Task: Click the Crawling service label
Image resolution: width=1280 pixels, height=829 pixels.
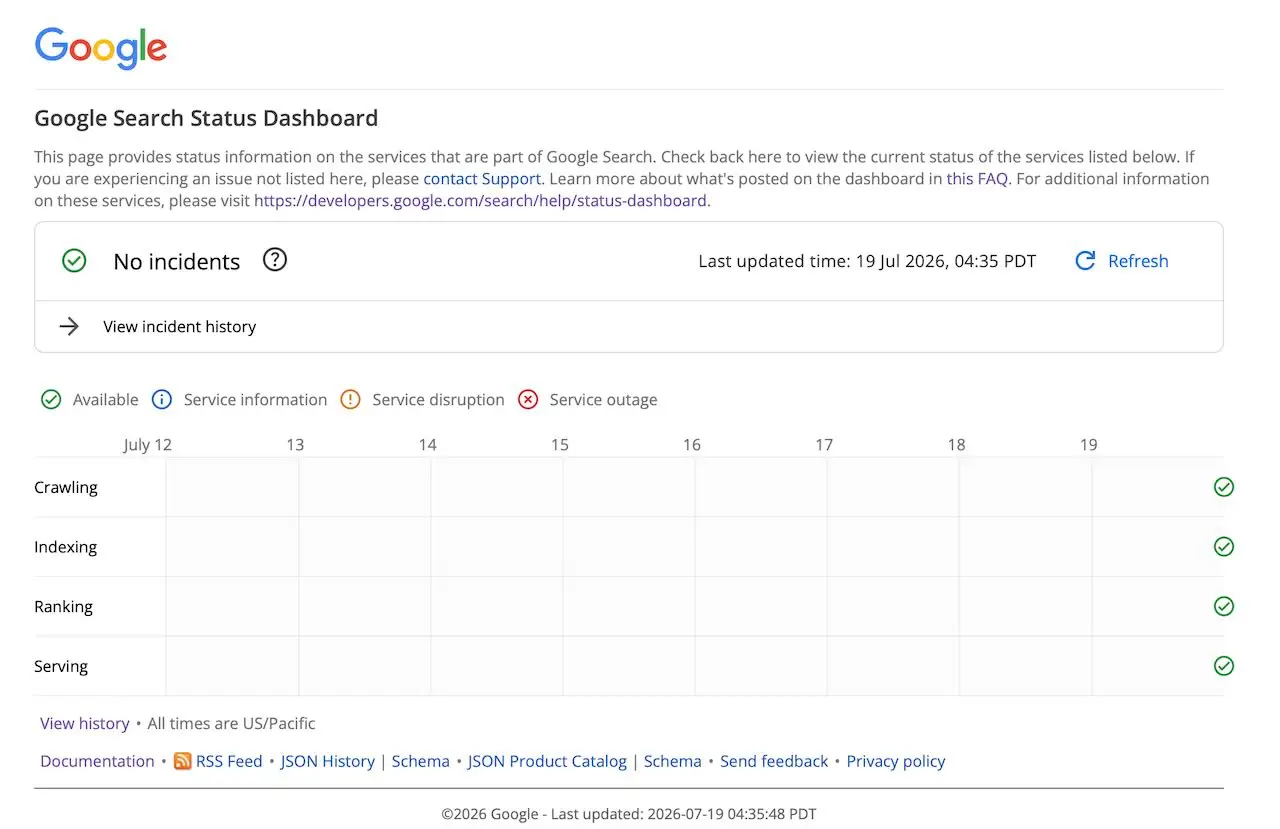Action: (x=66, y=487)
